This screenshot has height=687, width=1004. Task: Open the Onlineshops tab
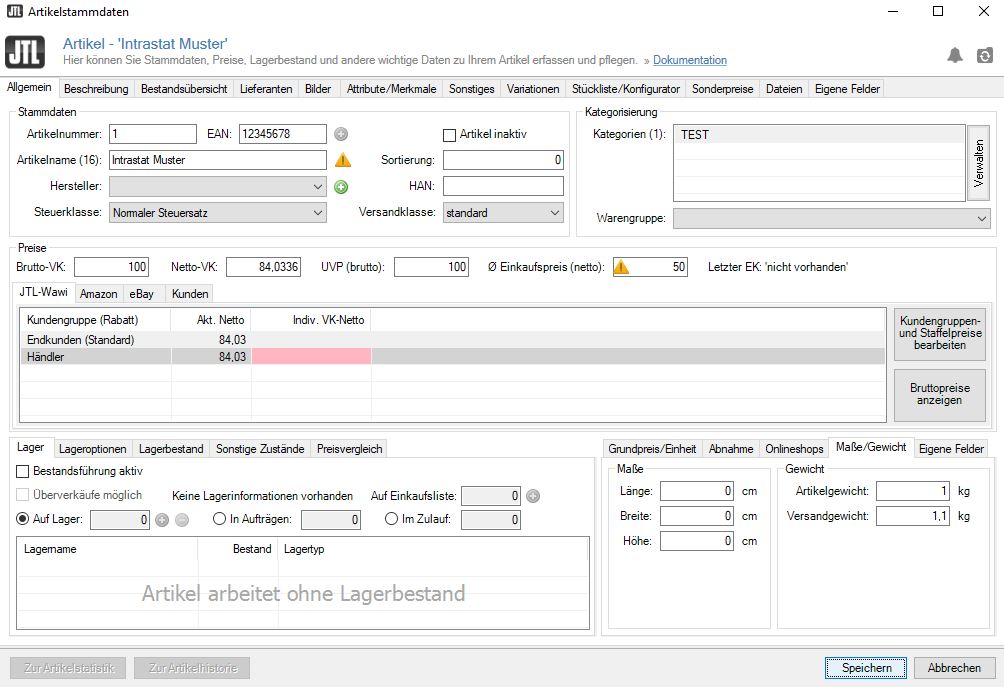coord(794,449)
